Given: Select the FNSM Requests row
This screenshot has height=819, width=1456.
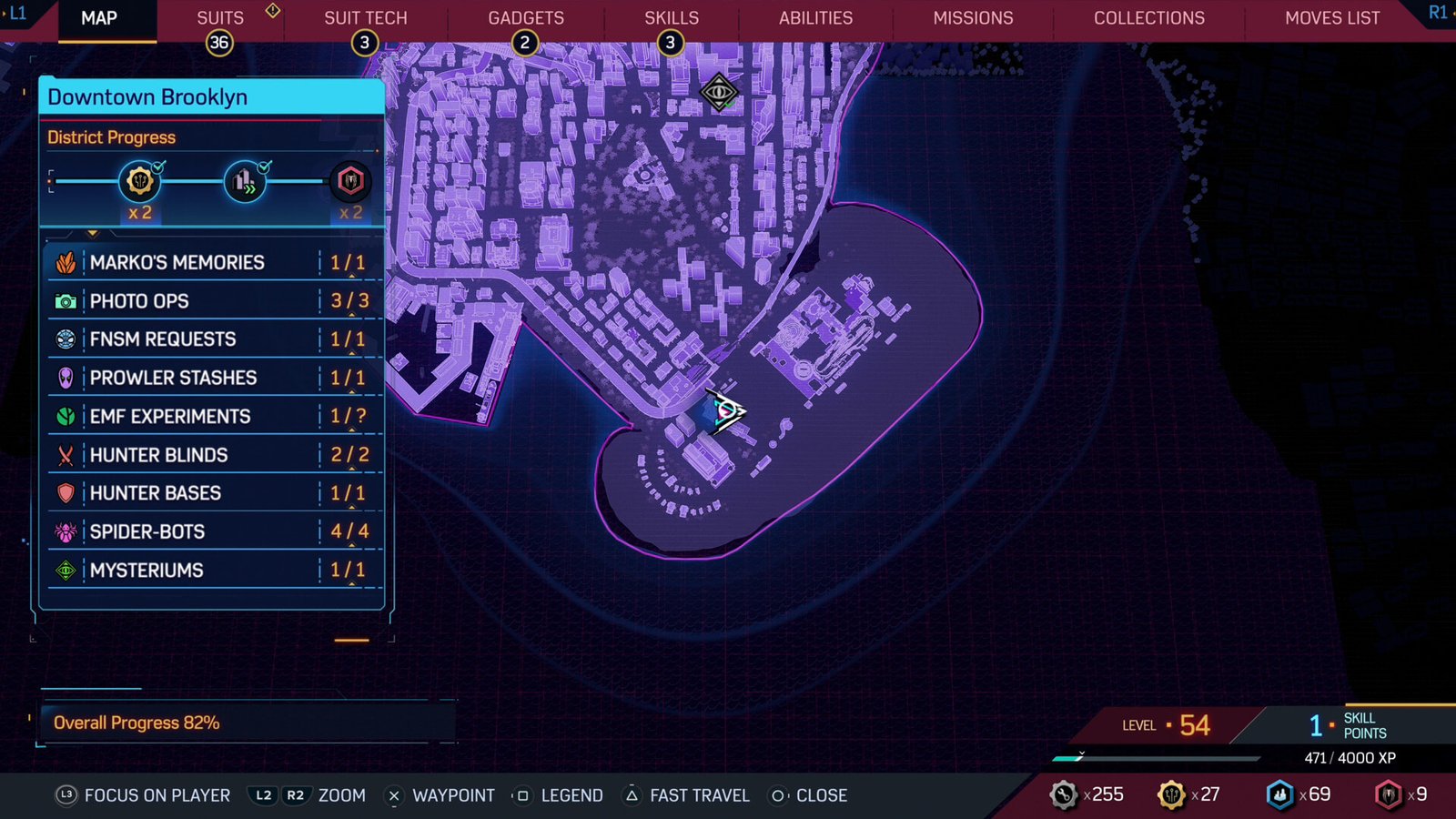Looking at the screenshot, I should pos(214,339).
